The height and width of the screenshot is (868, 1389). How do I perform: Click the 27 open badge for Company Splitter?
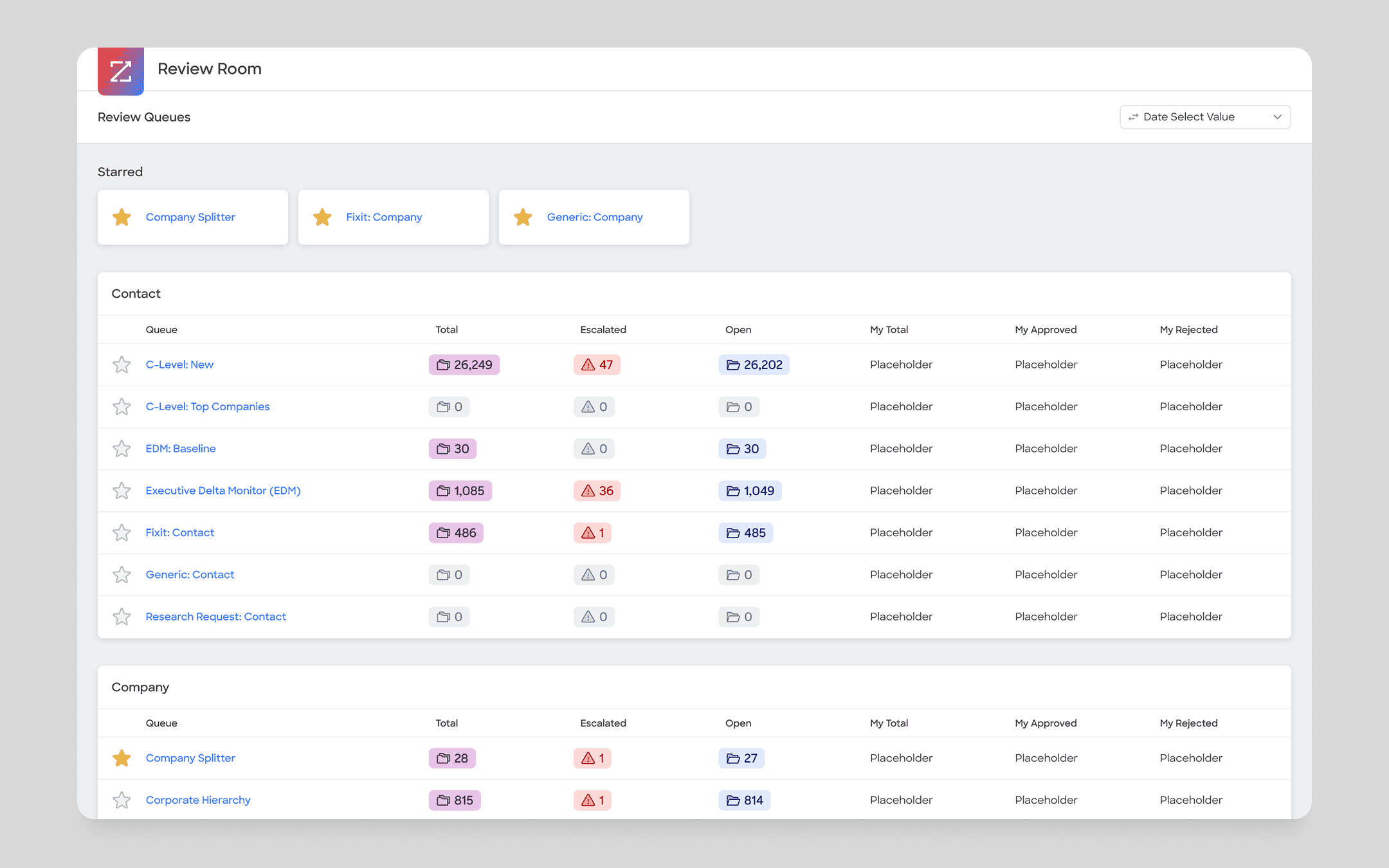click(x=741, y=758)
